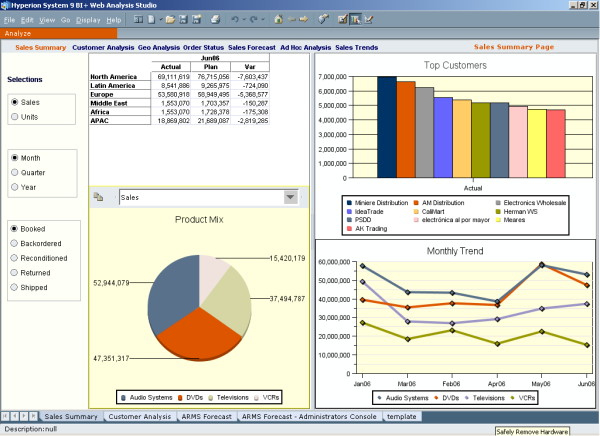600x436 pixels.
Task: Open the Sales combo box arrow
Action: 291,197
